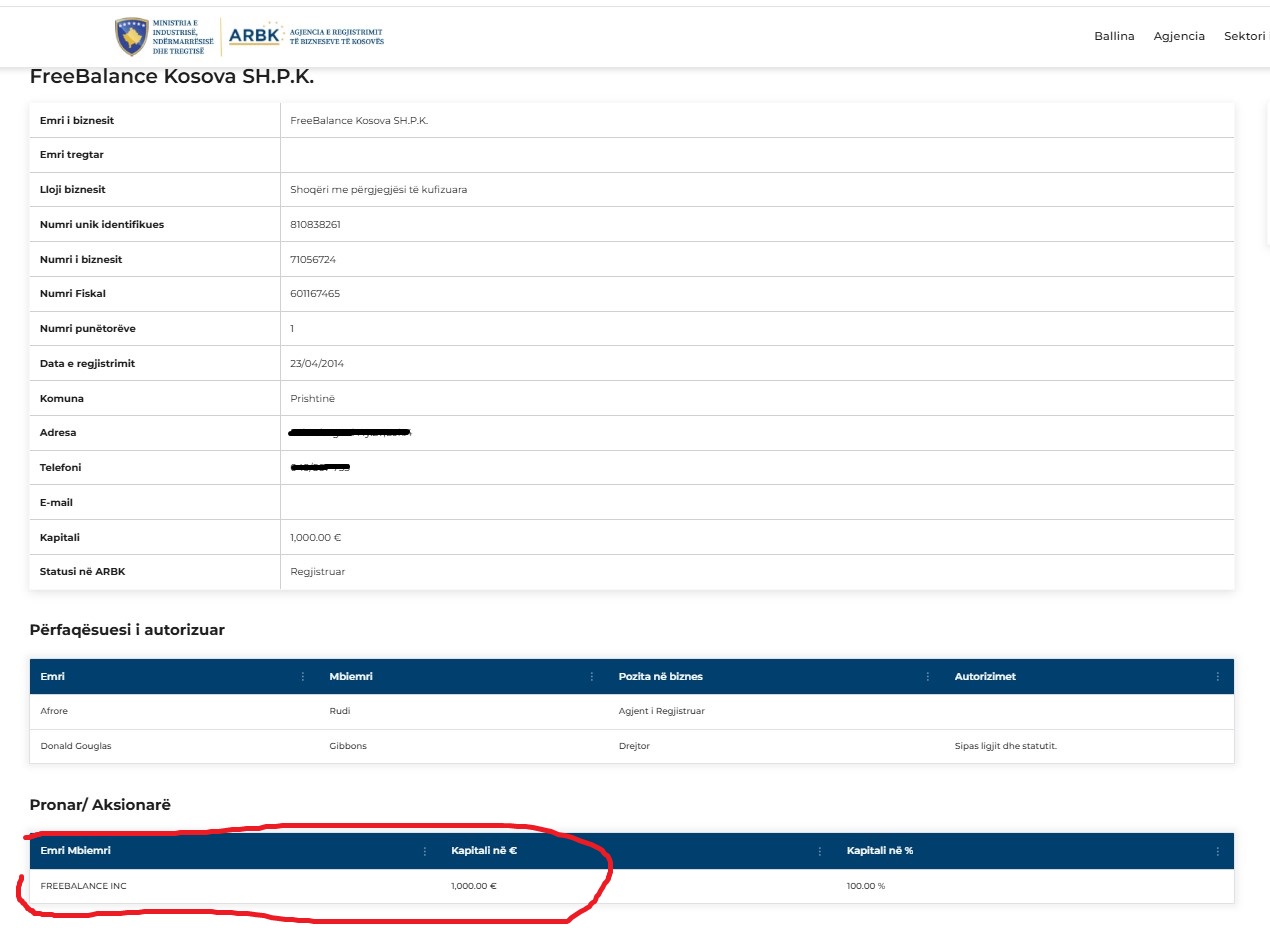This screenshot has height=928, width=1270.
Task: Select the Shoqëri me përgjegjësi të kufizuara value
Action: [x=379, y=190]
